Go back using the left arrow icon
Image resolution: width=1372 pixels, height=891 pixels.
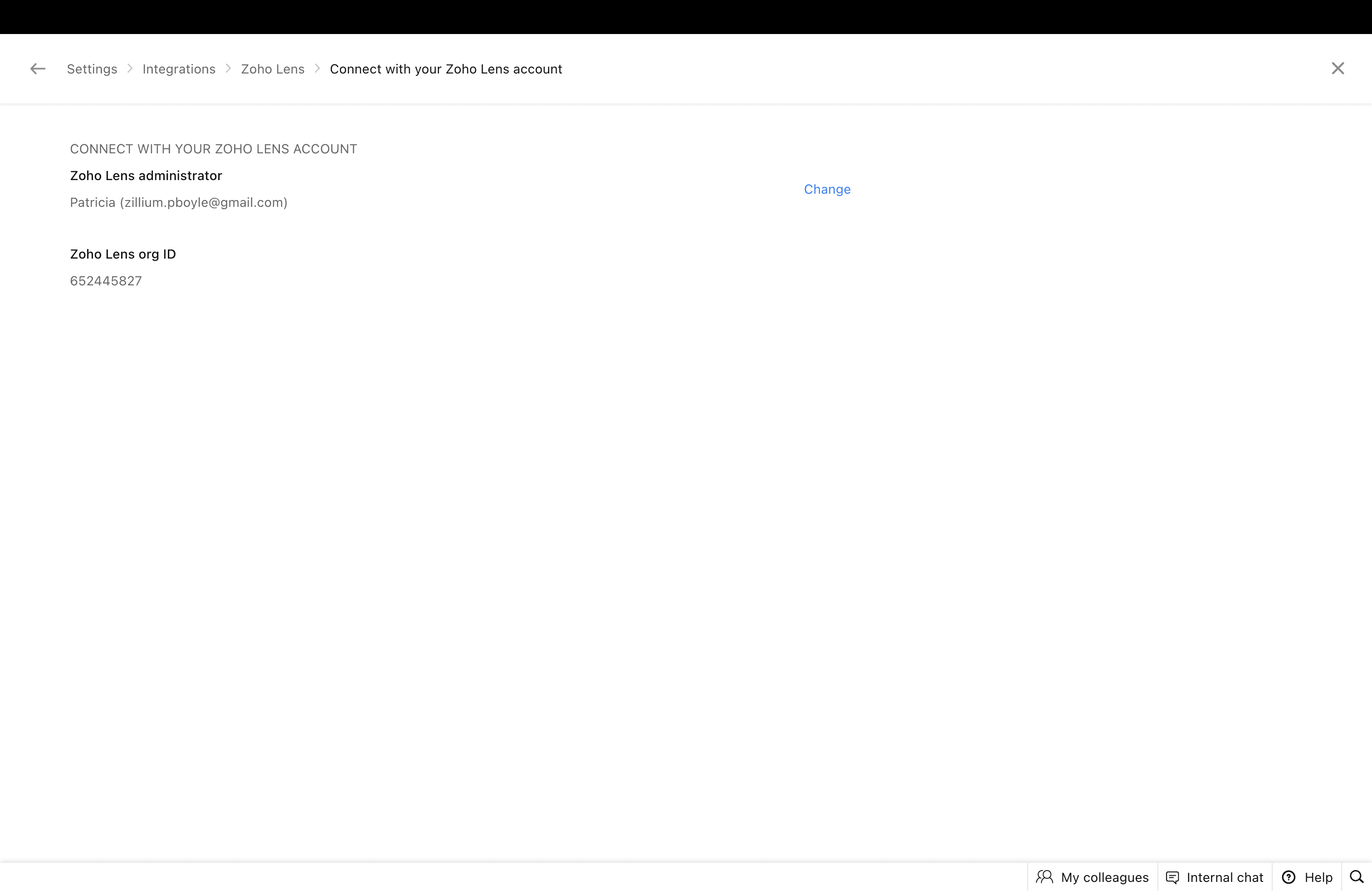coord(38,69)
